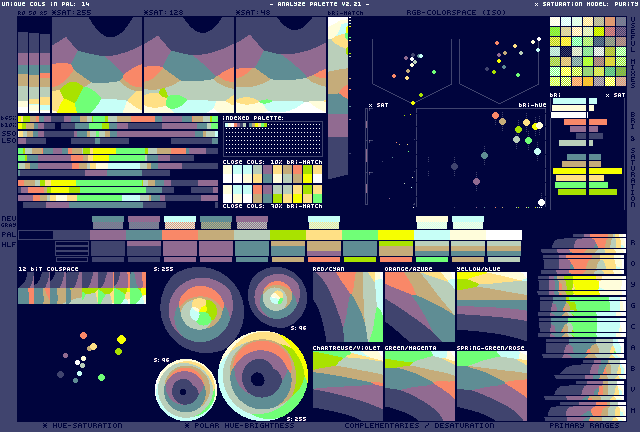
Task: Select the bright yellow swatch in PAL row
Action: point(396,235)
